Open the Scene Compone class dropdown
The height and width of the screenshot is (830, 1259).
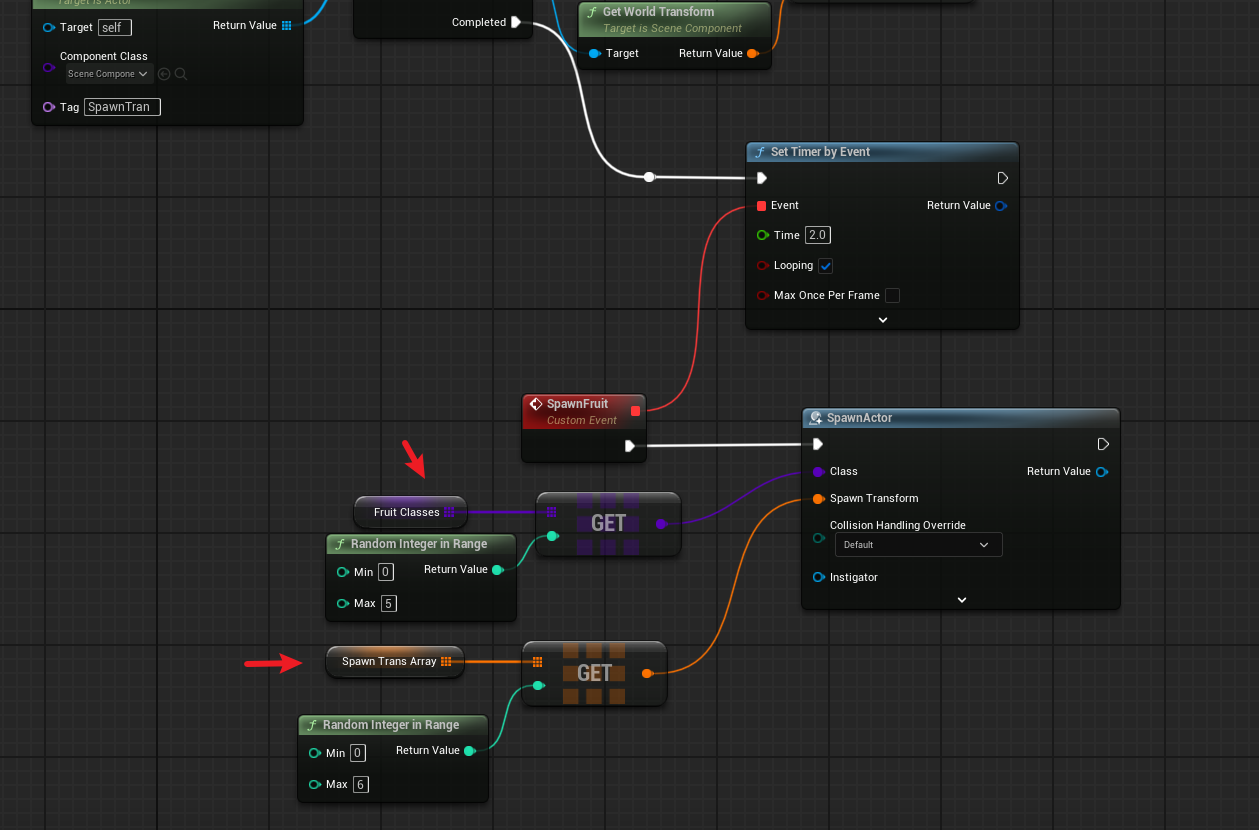[x=108, y=74]
